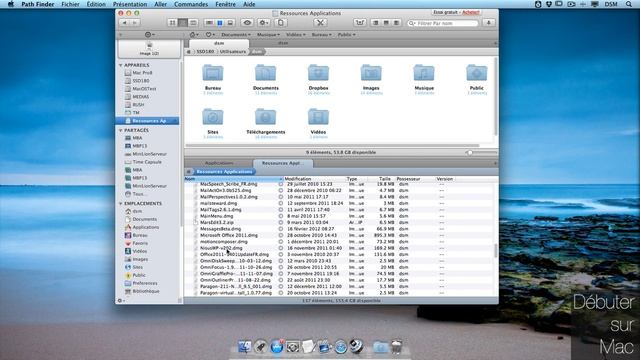640x360 pixels.
Task: Toggle the dual browser pane button
Action: [x=220, y=23]
